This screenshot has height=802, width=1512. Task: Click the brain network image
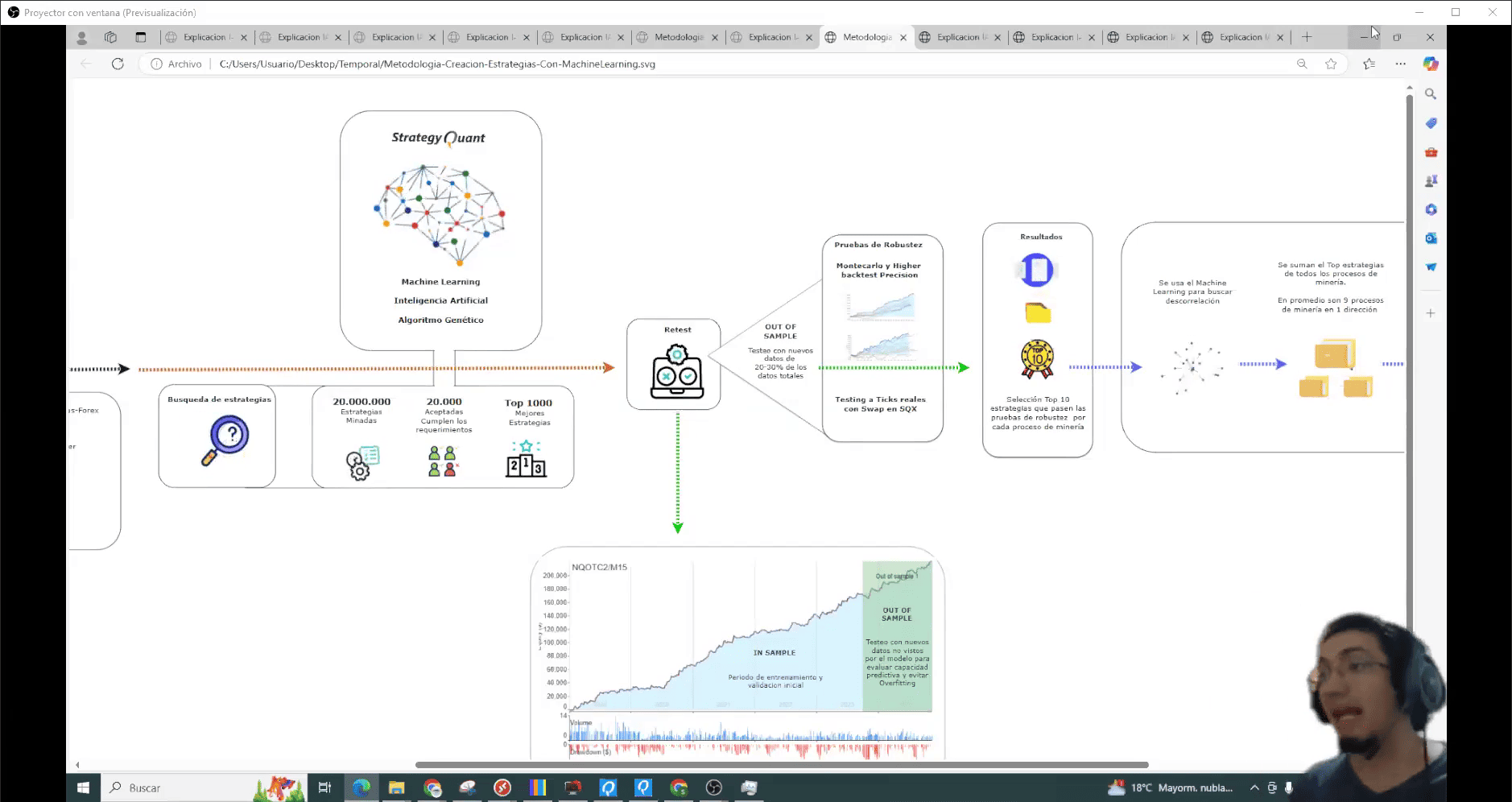(440, 214)
